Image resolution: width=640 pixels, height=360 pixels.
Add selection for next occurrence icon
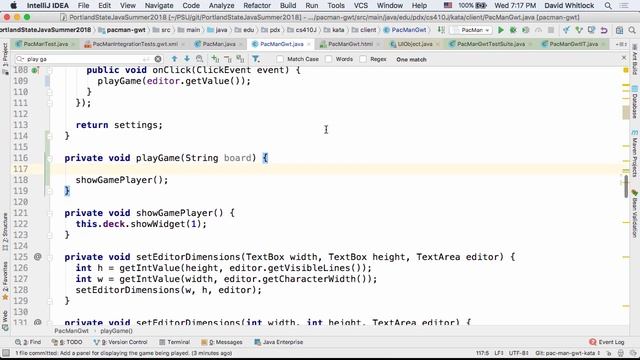(215, 59)
